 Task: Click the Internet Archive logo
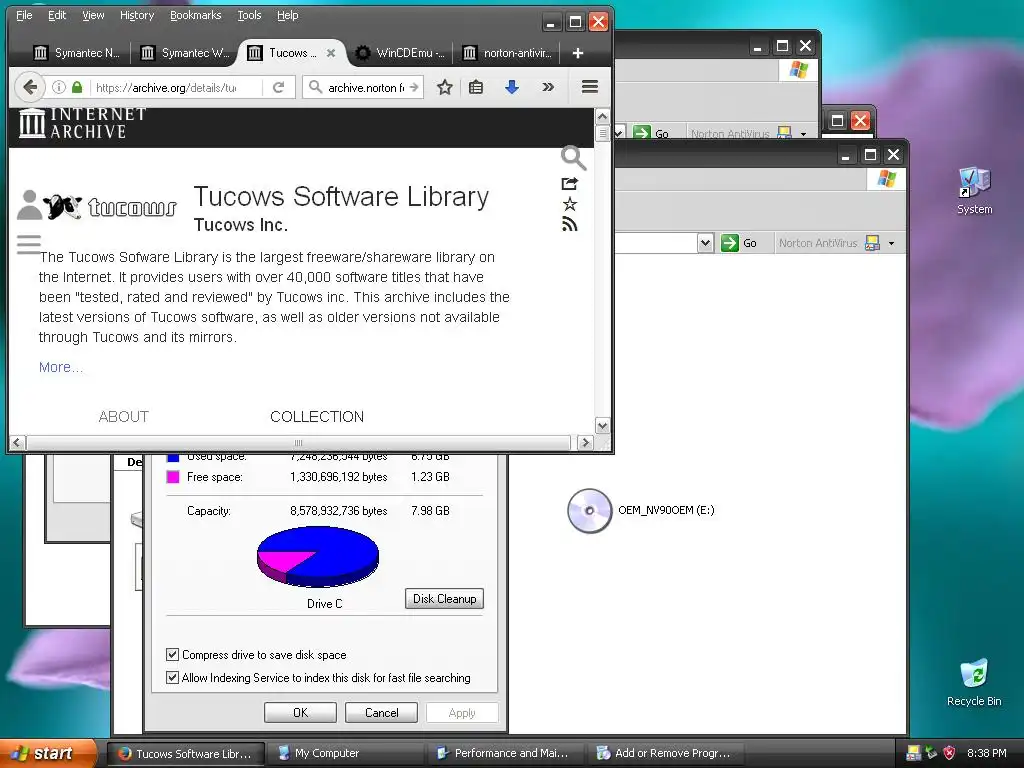pos(82,123)
